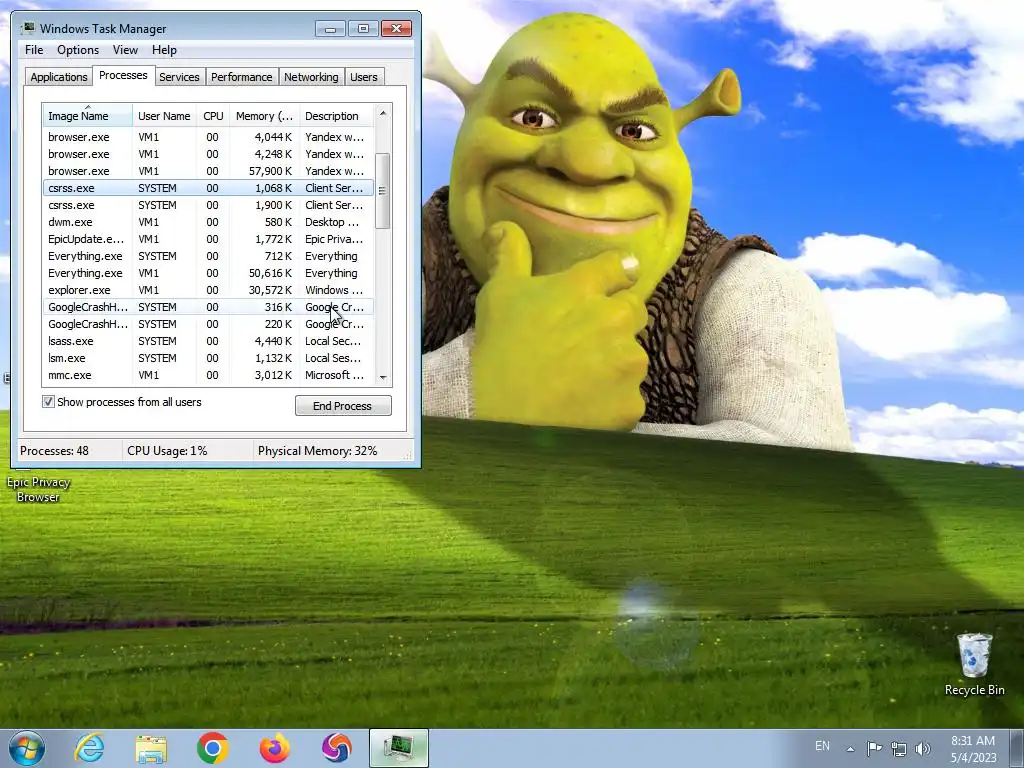
Task: Sort by Memory column header
Action: pyautogui.click(x=264, y=116)
